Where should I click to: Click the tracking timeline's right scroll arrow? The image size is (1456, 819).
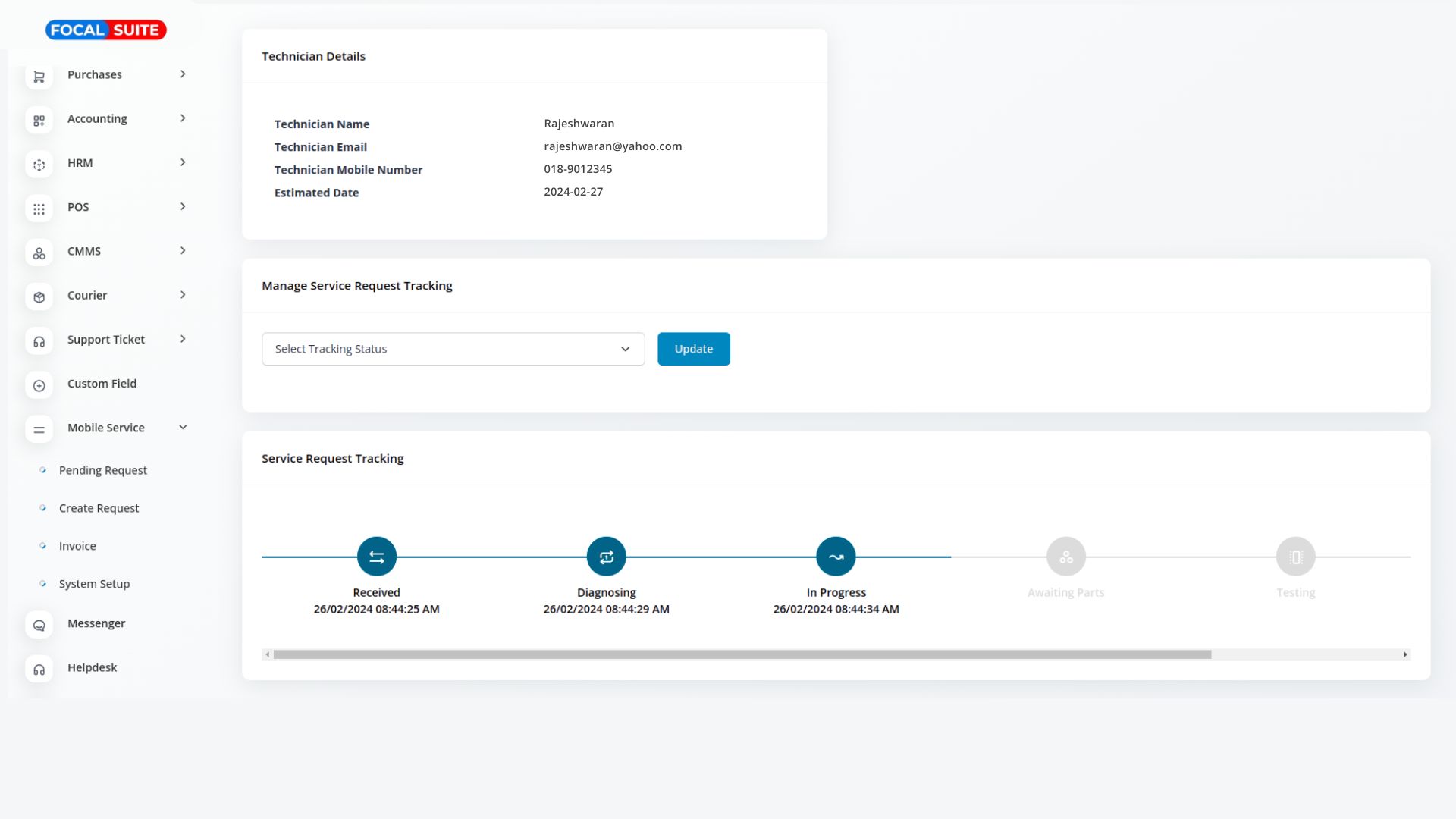coord(1404,654)
